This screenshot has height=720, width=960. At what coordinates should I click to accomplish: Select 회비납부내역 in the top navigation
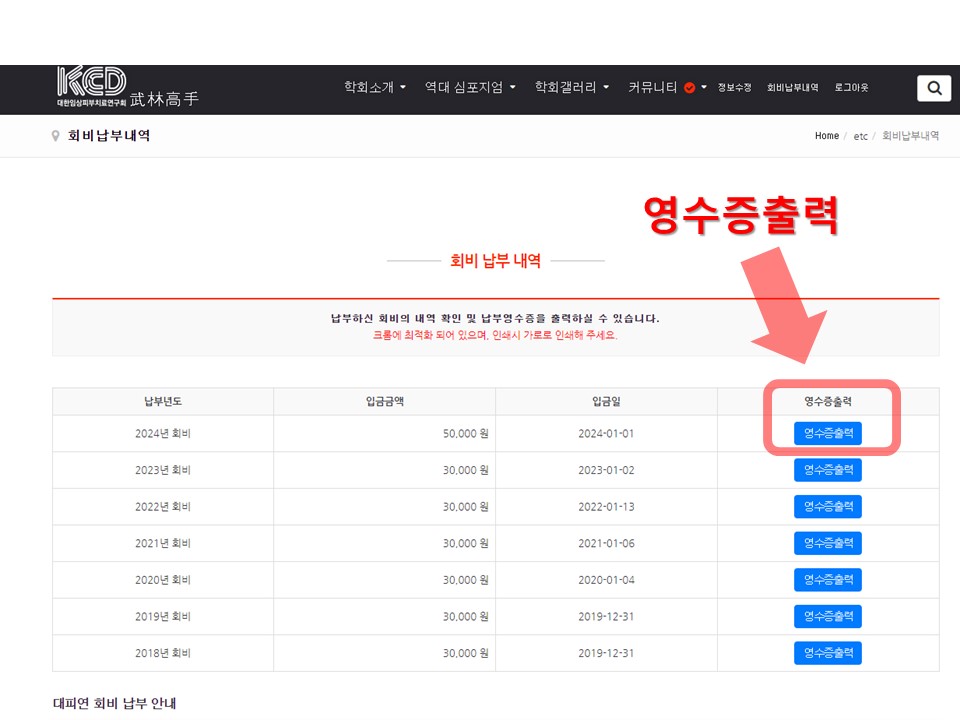pyautogui.click(x=792, y=88)
